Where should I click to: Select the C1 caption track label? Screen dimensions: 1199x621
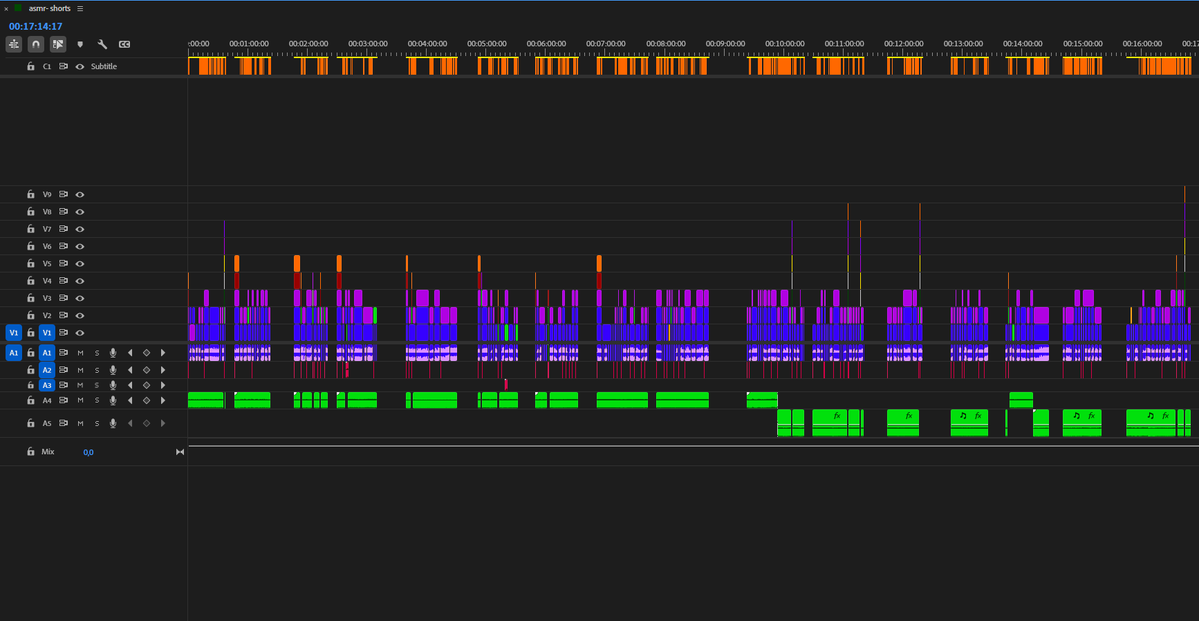click(47, 67)
